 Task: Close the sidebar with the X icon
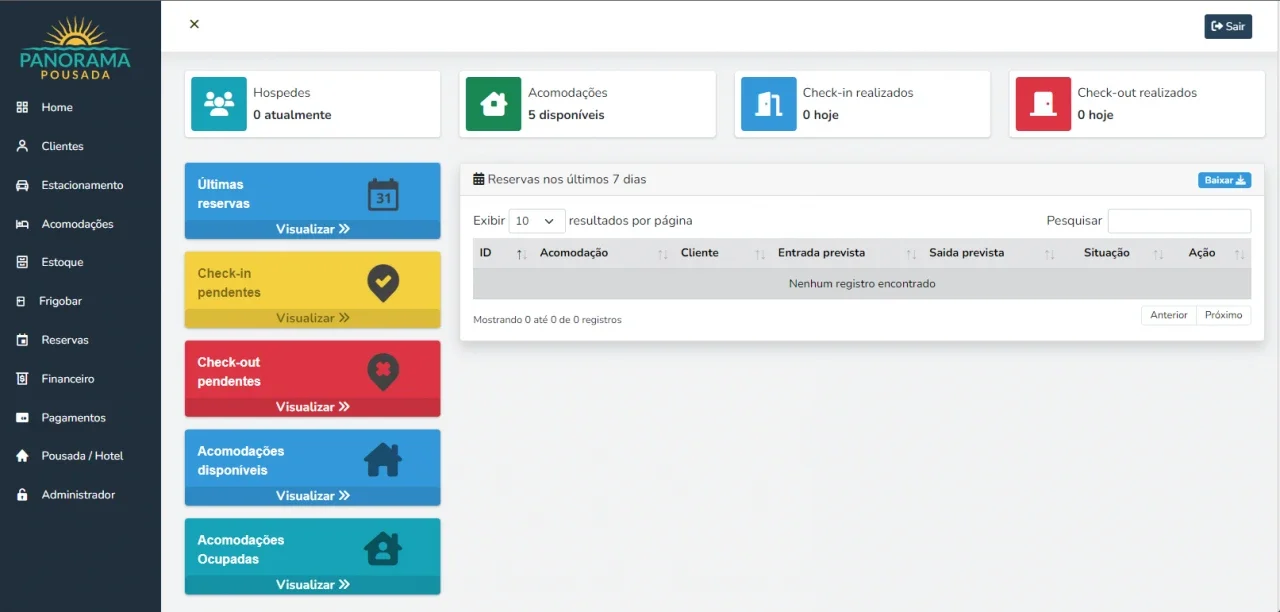click(x=194, y=24)
